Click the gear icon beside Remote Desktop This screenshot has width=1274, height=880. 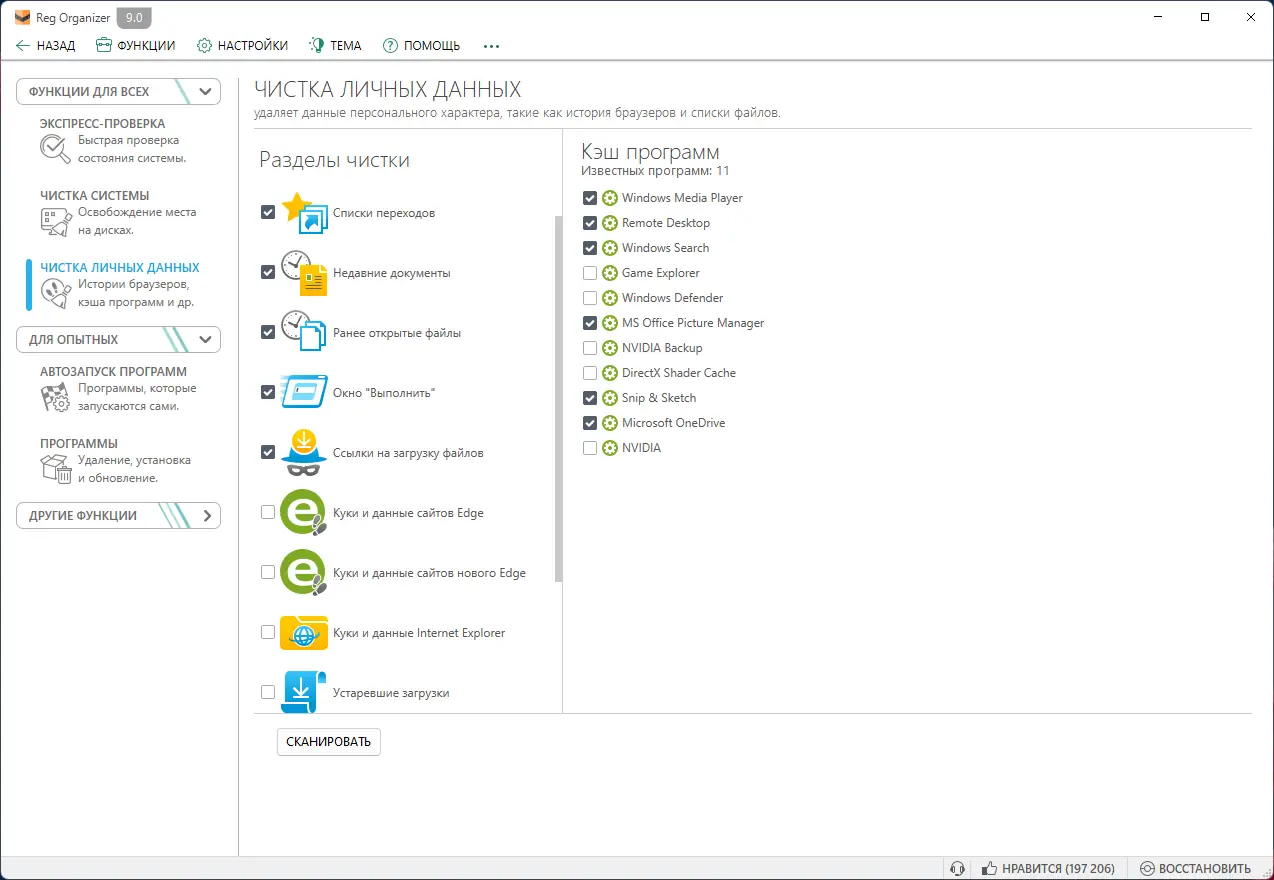[610, 223]
